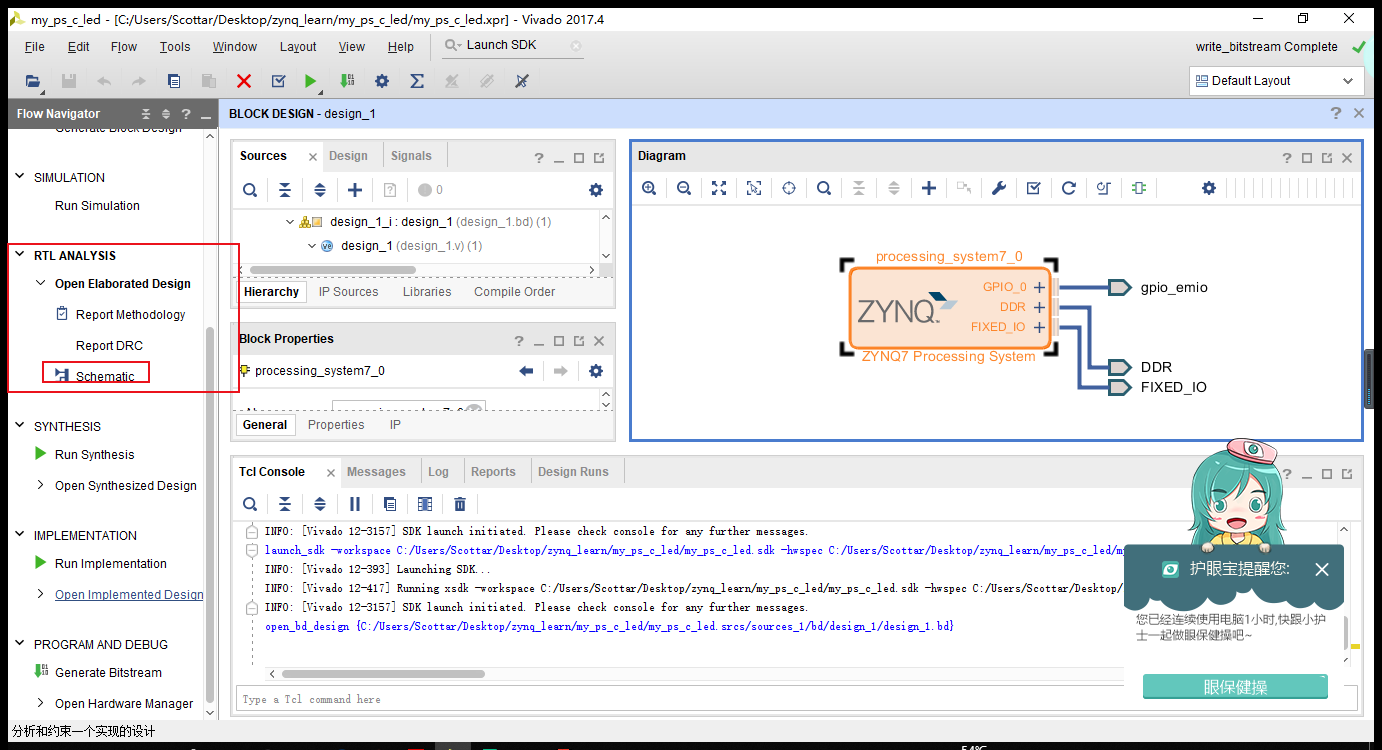This screenshot has width=1382, height=750.
Task: Click the crosshair auto-fit selection icon in Diagram
Action: (x=789, y=188)
